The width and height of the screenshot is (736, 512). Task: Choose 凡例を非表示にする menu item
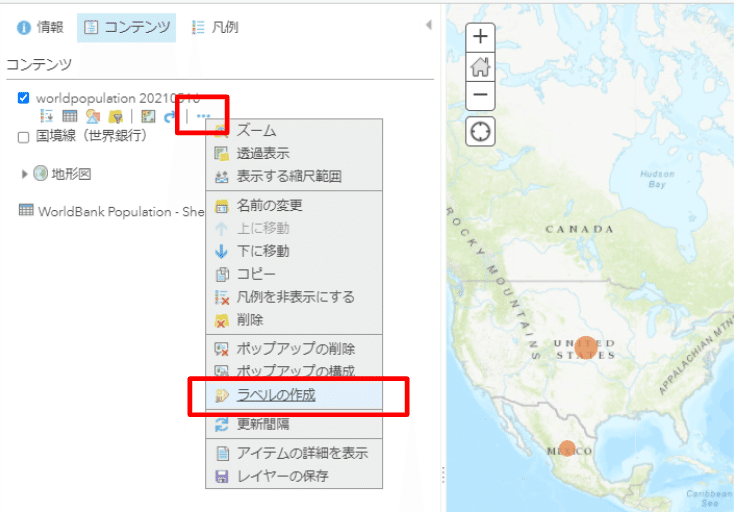point(294,297)
